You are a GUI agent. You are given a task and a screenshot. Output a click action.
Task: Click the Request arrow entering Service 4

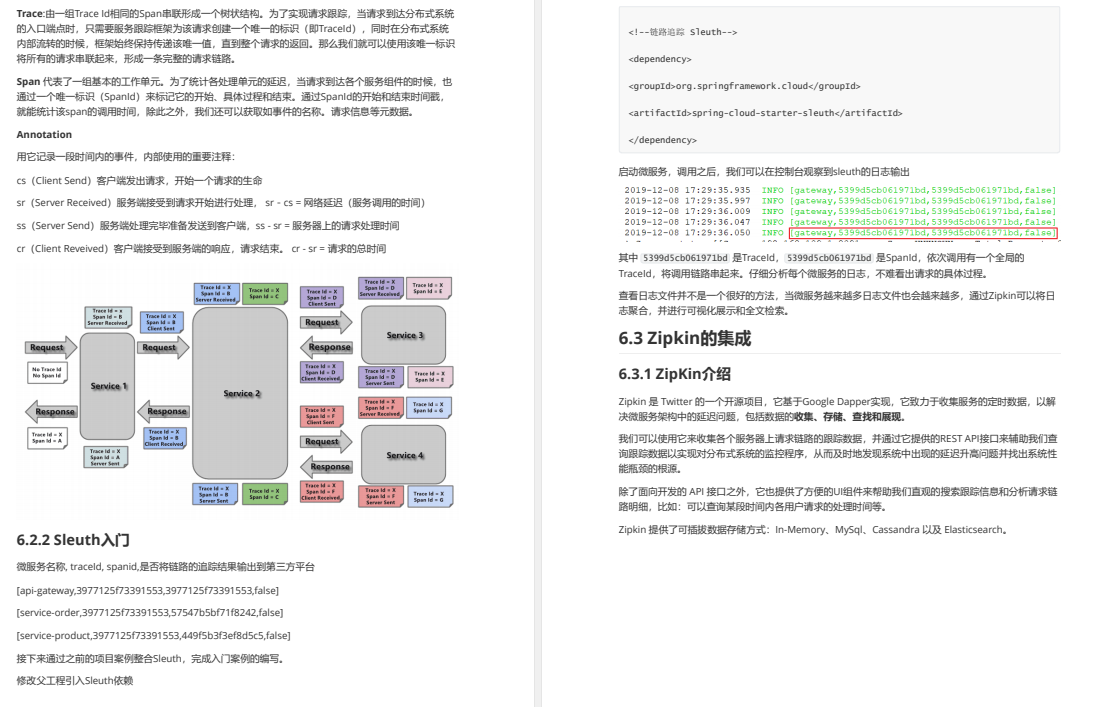[x=324, y=441]
